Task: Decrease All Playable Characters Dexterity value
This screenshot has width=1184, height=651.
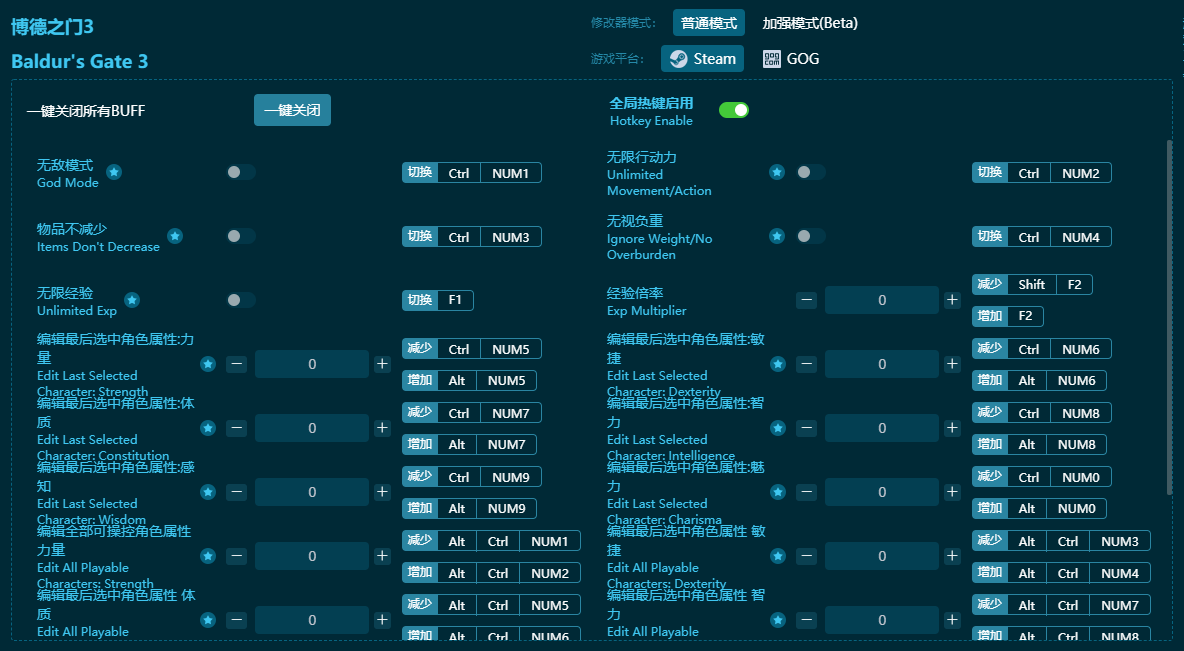Action: click(x=806, y=557)
